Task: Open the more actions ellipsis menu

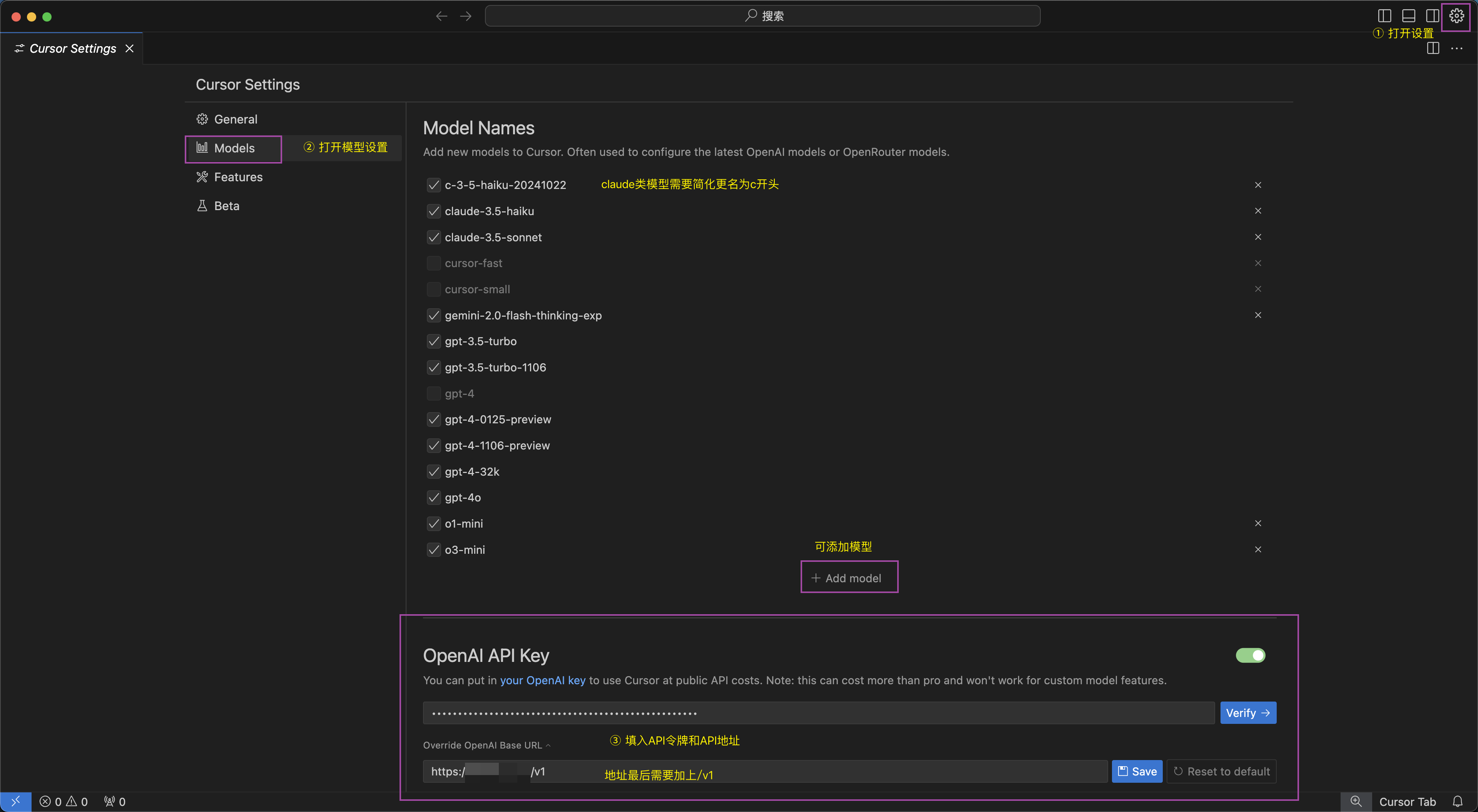Action: 1457,49
